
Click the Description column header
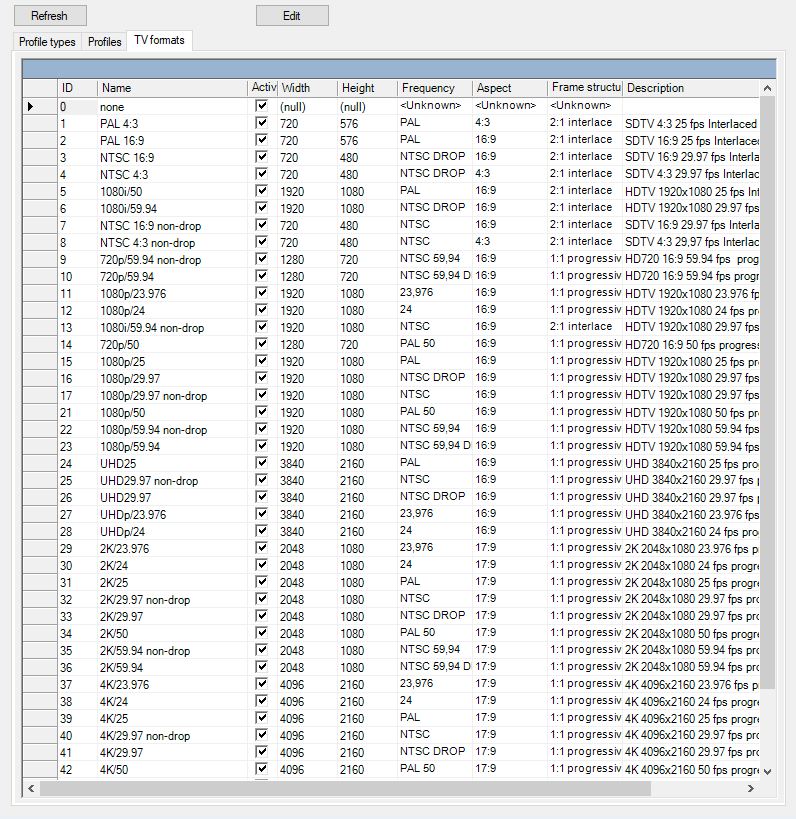tap(691, 88)
